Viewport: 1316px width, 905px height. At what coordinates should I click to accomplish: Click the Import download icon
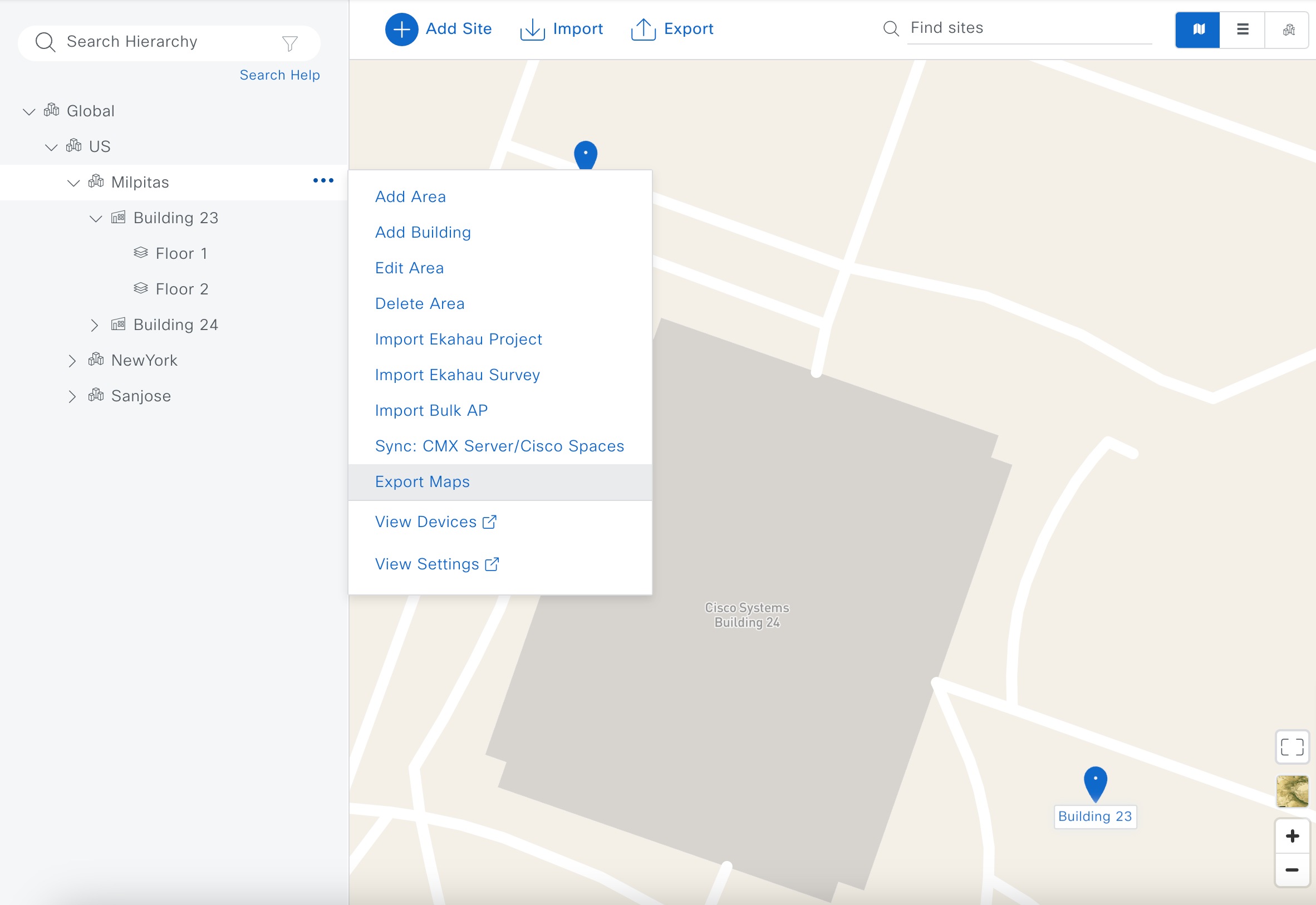tap(532, 29)
